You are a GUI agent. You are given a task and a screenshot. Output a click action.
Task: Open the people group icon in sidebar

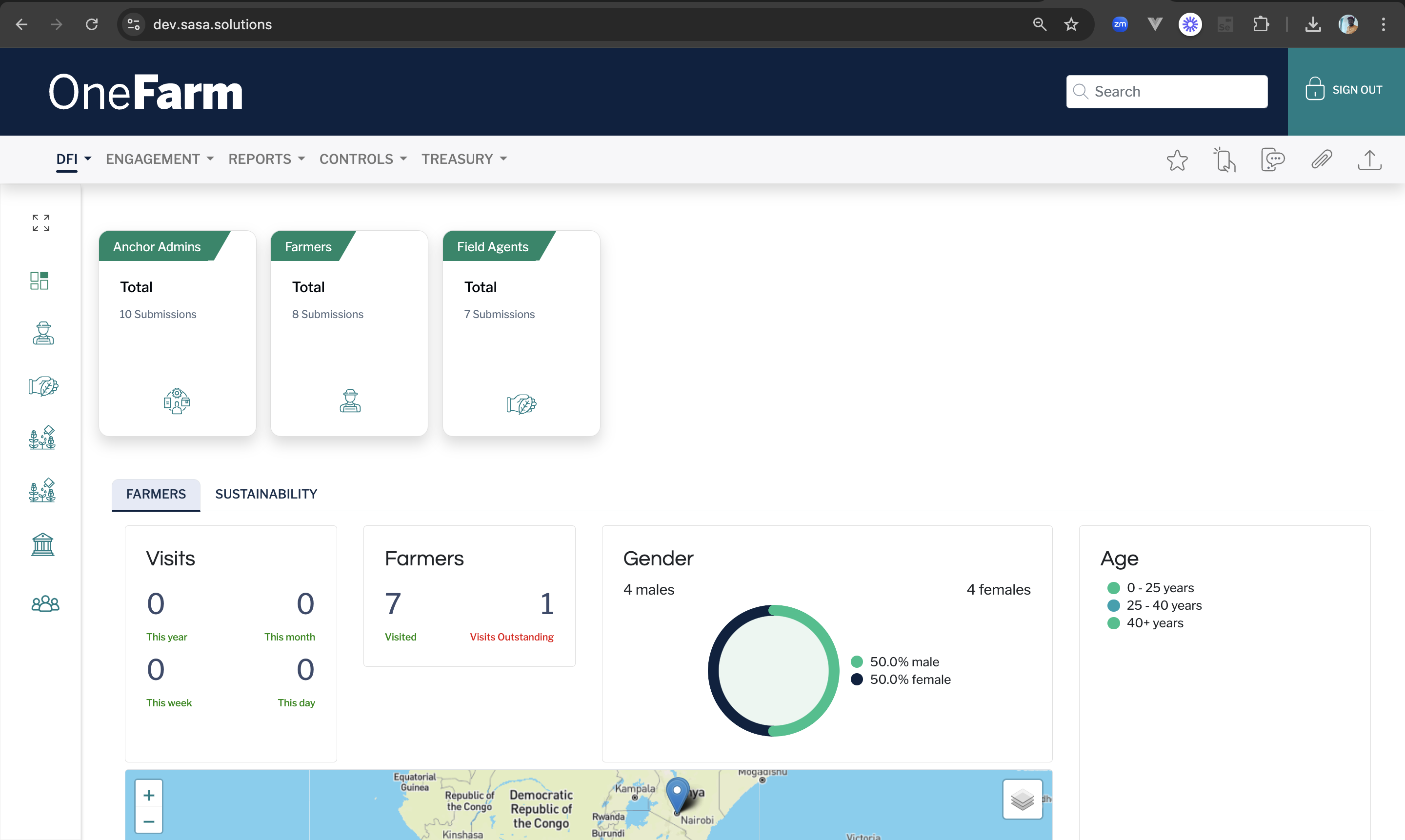[45, 603]
